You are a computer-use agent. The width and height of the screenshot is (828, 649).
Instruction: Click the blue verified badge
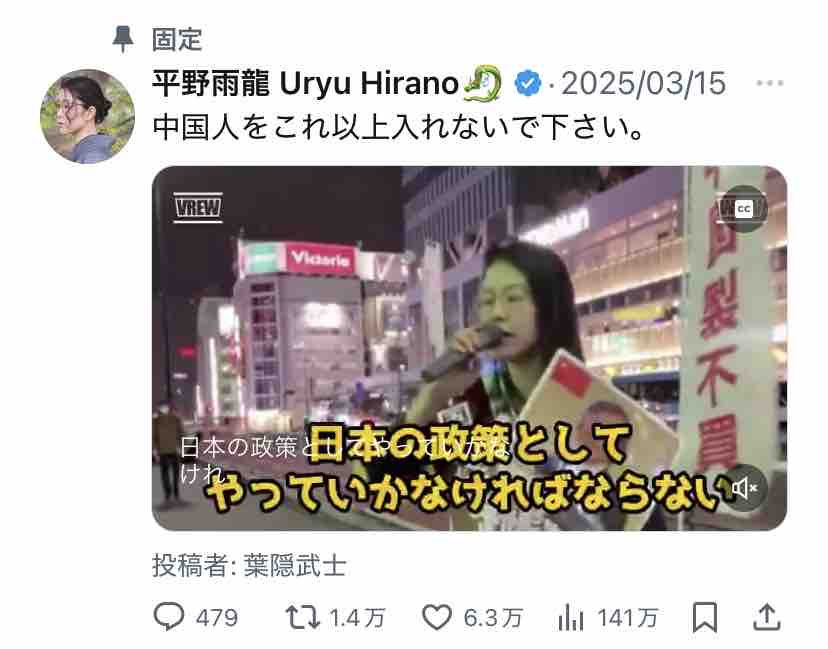(528, 83)
